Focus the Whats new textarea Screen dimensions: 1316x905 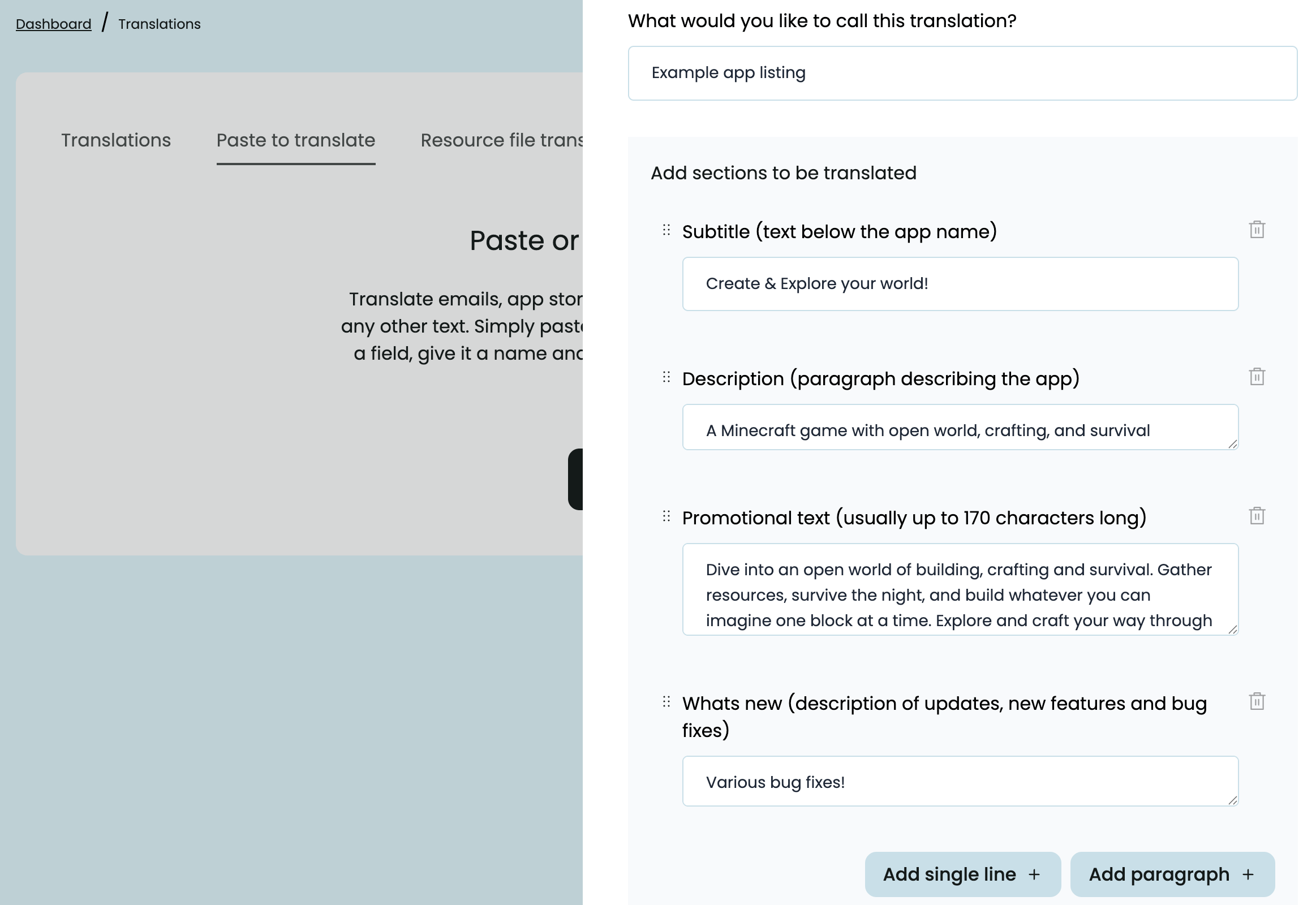point(960,781)
